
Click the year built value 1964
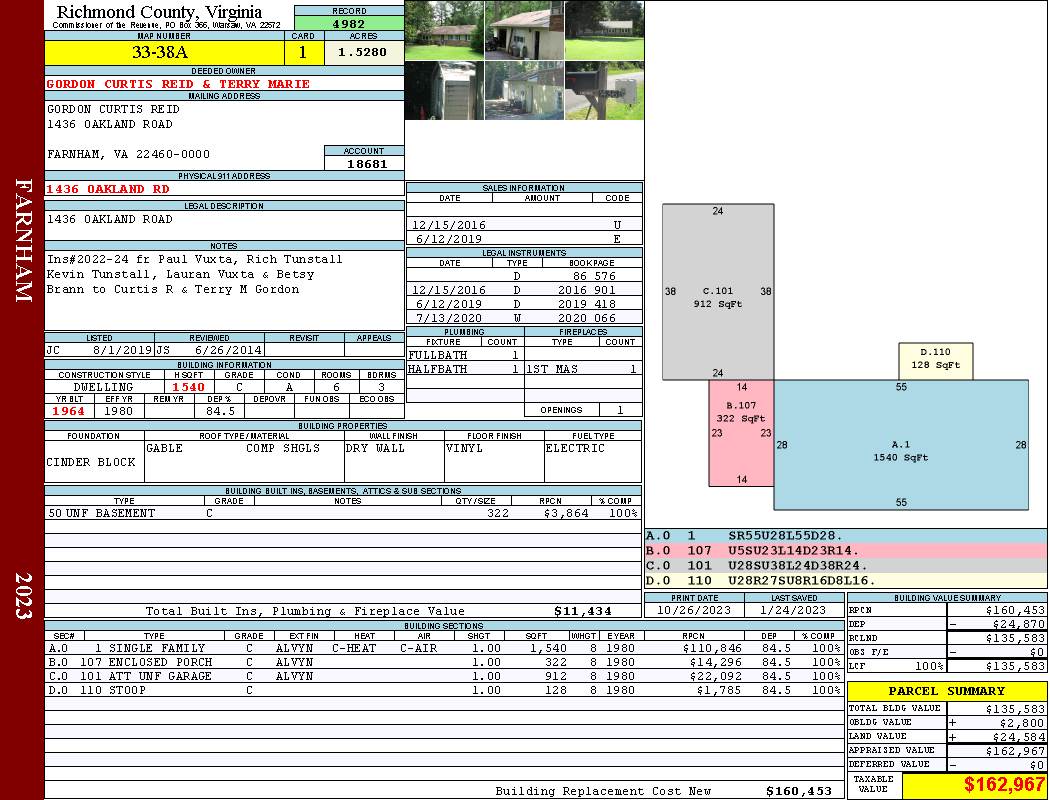68,411
